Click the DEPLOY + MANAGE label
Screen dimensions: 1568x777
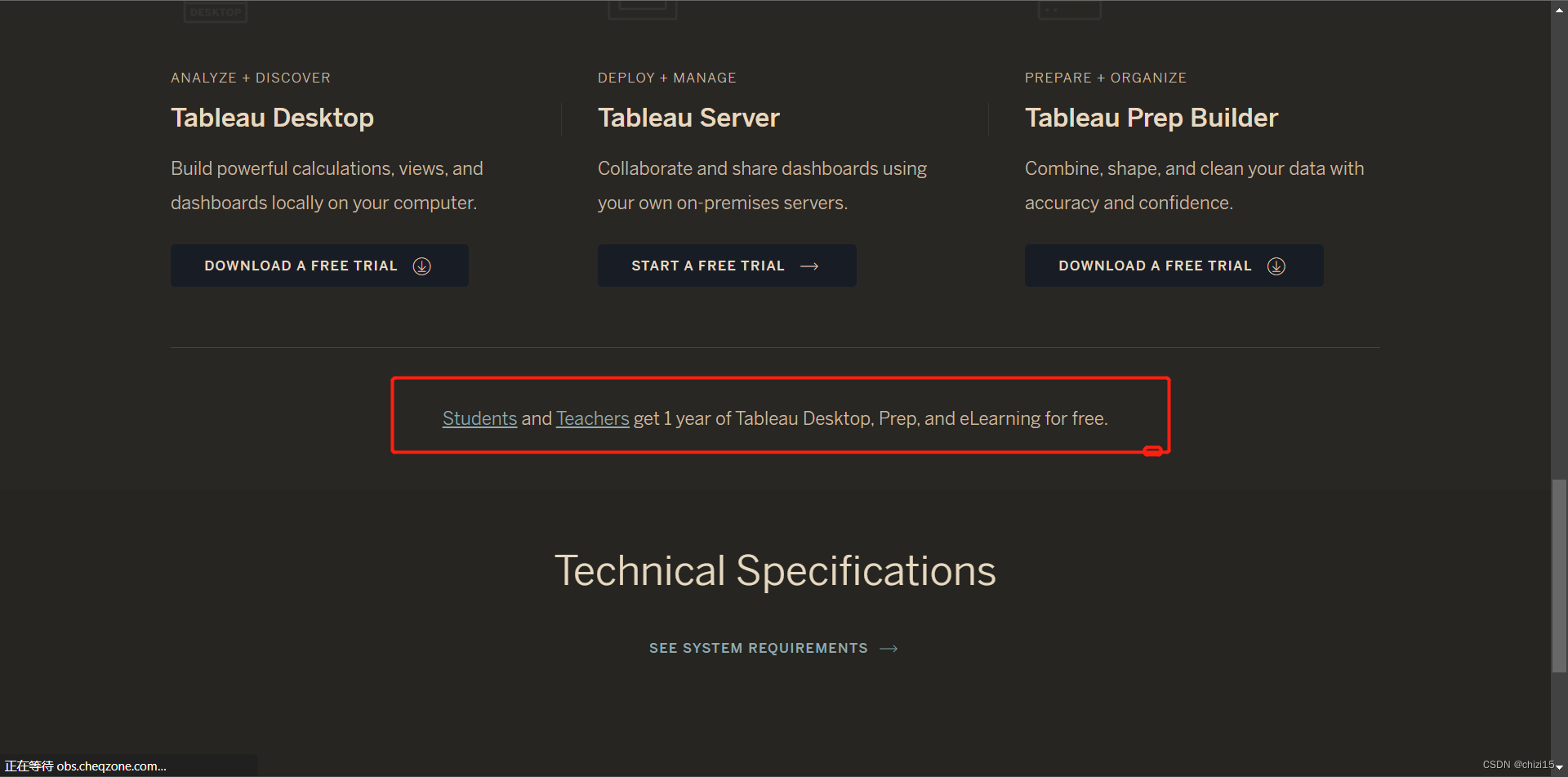pyautogui.click(x=667, y=78)
